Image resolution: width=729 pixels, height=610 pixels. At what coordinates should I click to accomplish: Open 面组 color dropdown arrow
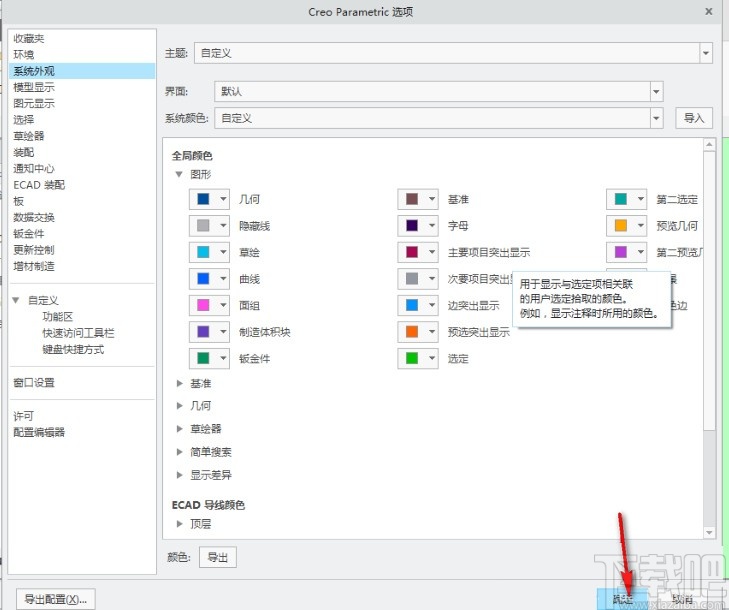click(x=223, y=305)
